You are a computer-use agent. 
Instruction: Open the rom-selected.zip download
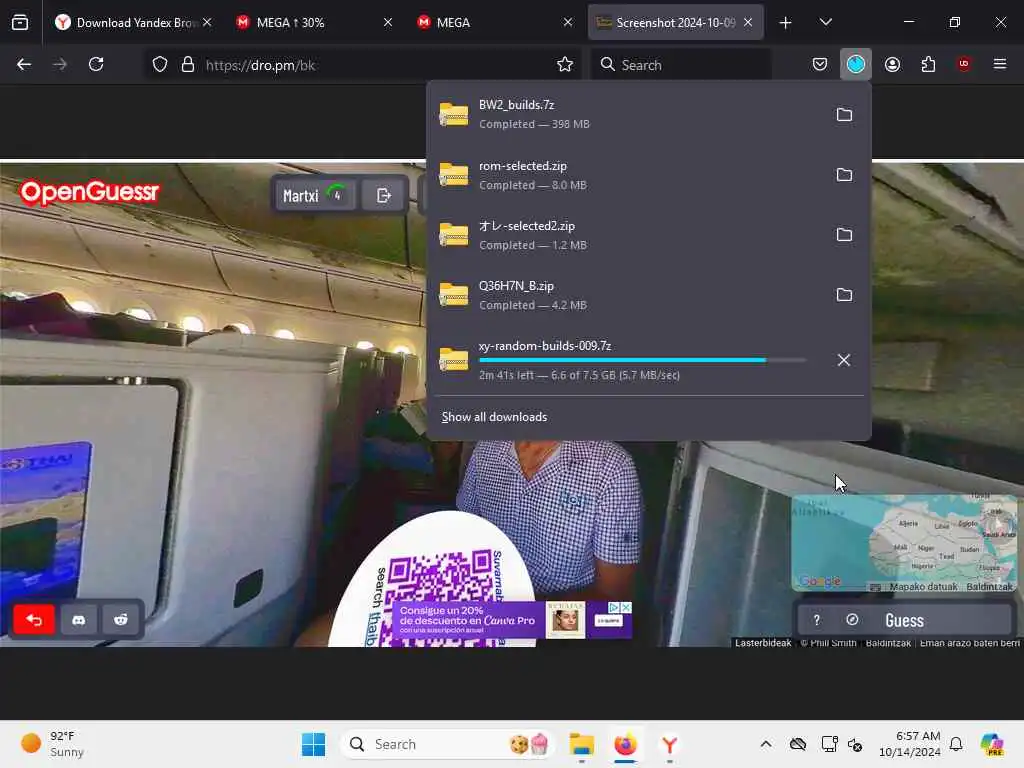627,174
